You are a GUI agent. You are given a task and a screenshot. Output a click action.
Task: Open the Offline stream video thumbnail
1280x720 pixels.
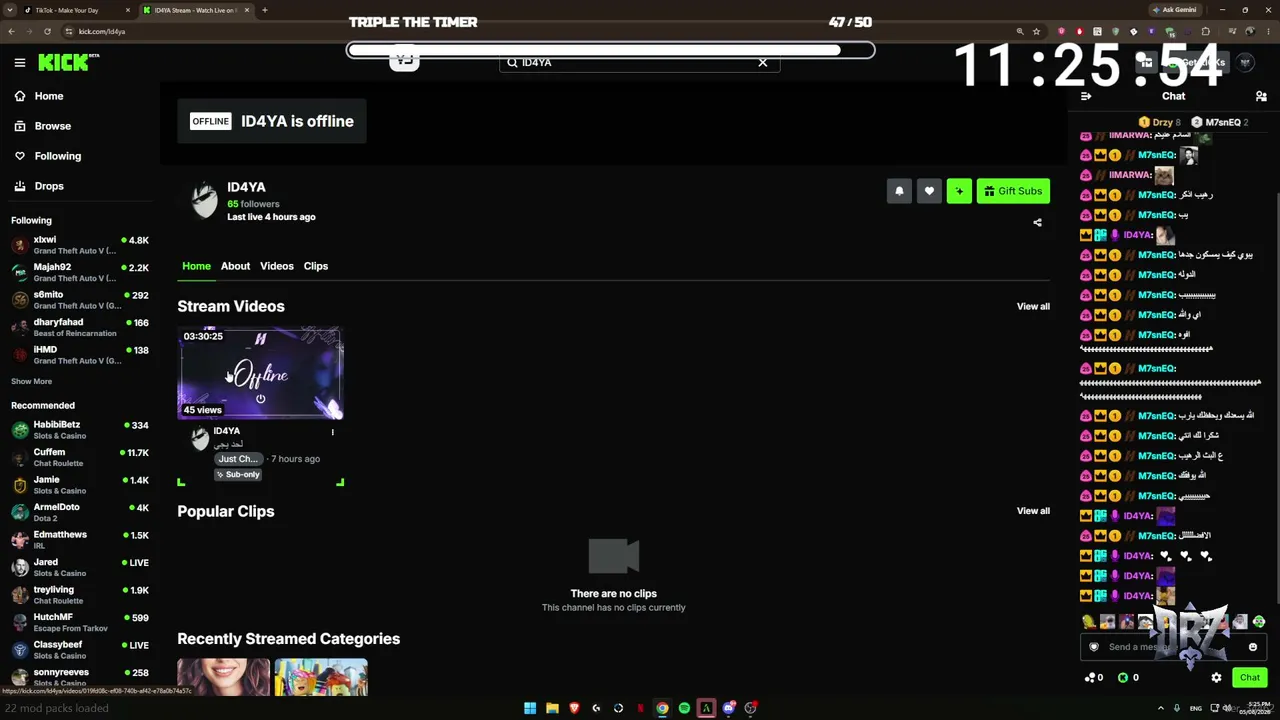point(260,373)
